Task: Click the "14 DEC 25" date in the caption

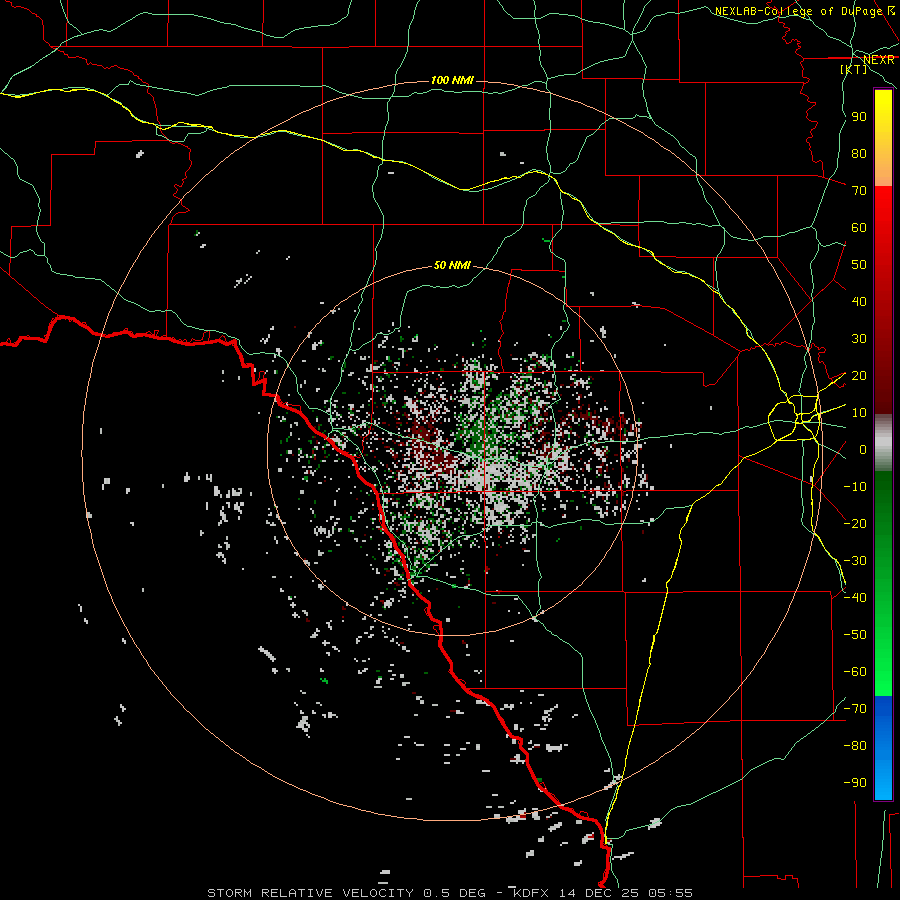Action: (598, 893)
